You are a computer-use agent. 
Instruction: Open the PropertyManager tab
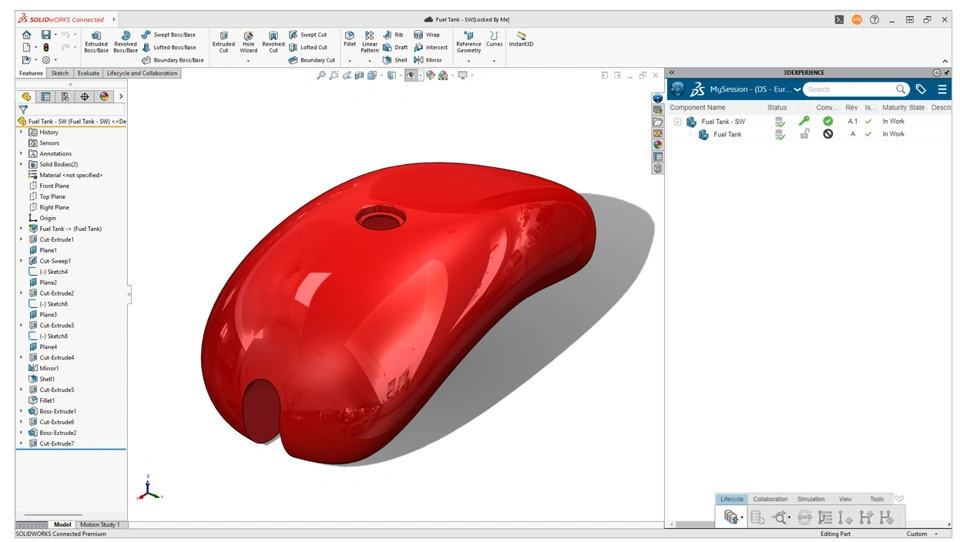coord(45,97)
